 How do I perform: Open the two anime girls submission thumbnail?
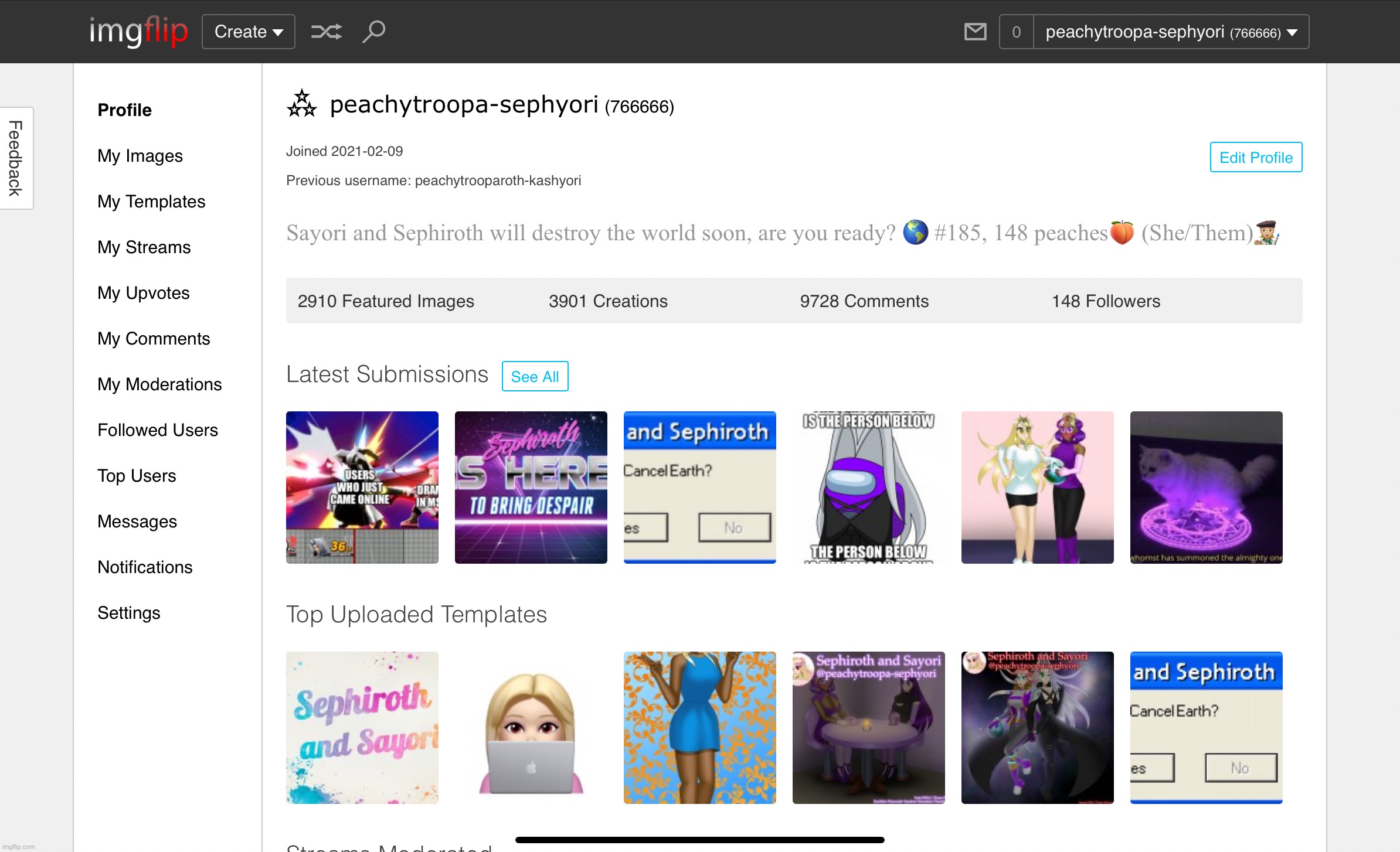pos(1038,488)
